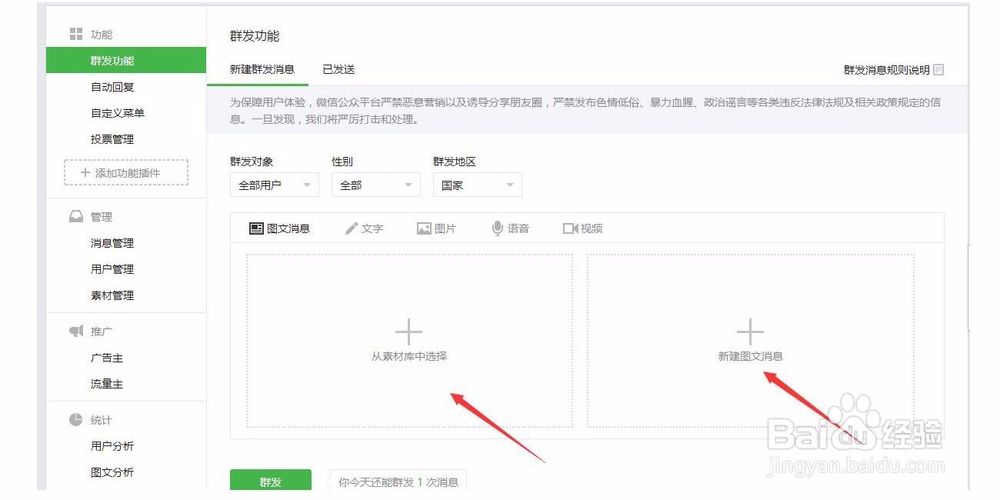Viewport: 1000px width, 500px height.
Task: Open 用户分析 in the sidebar
Action: 112,446
